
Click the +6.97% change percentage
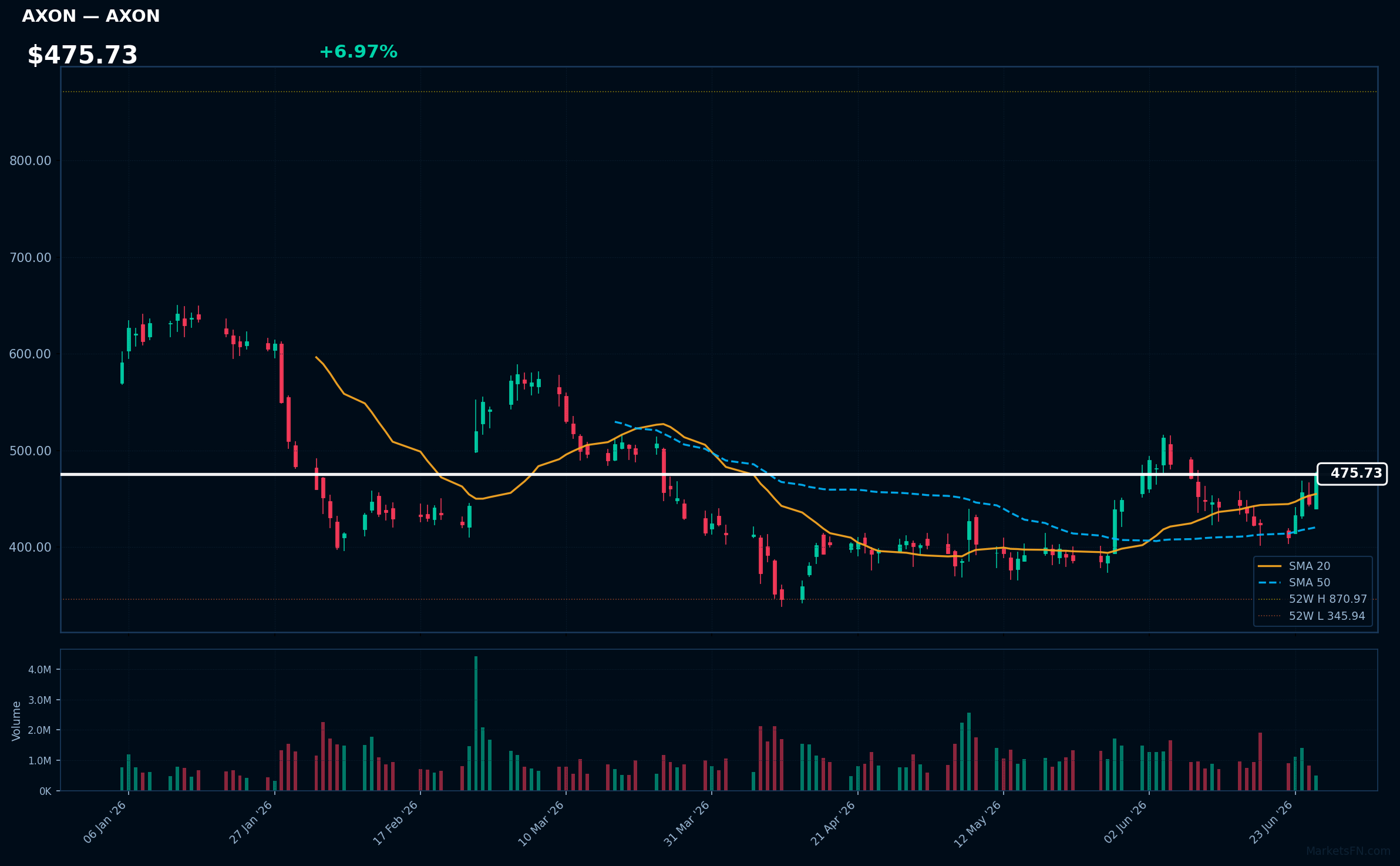358,52
